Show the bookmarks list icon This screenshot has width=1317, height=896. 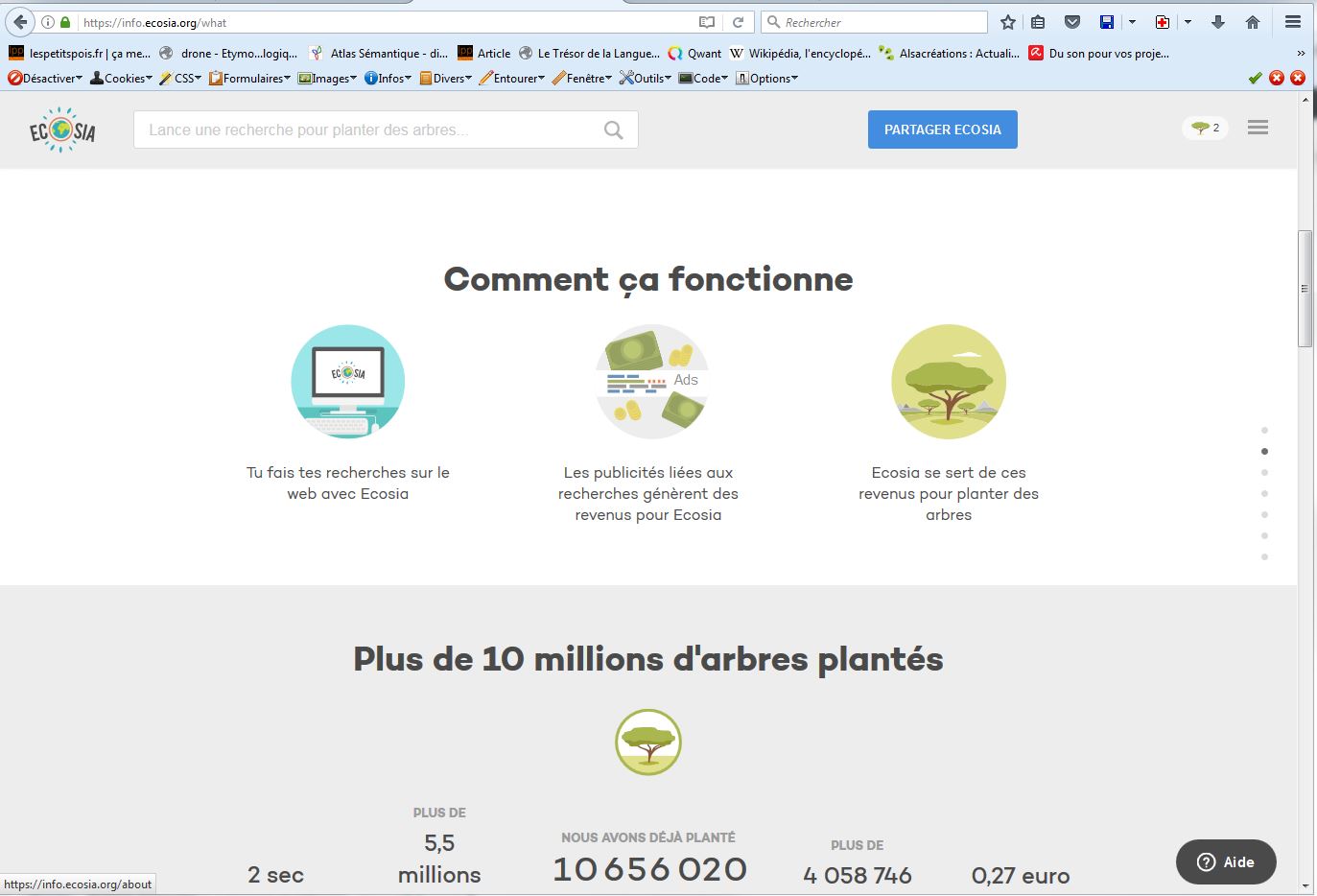(1038, 22)
